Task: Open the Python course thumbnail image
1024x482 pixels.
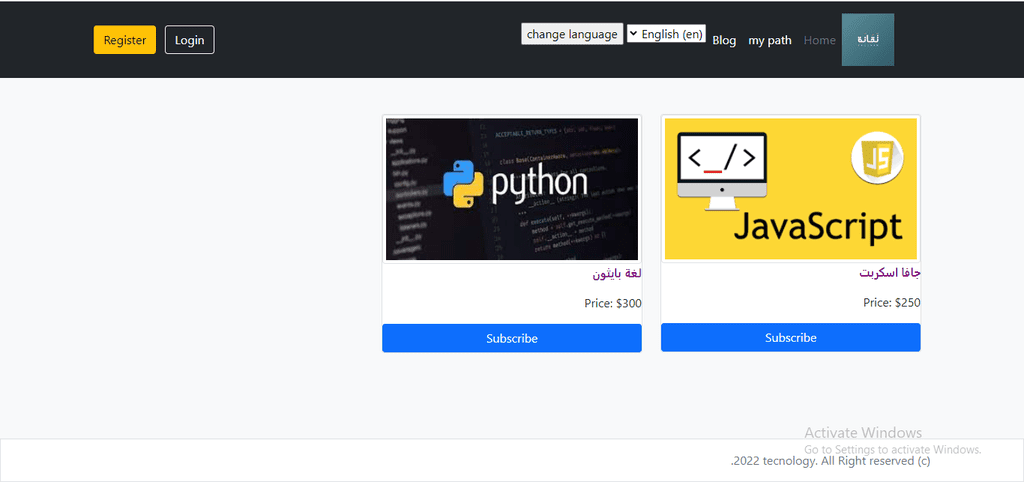Action: point(512,189)
